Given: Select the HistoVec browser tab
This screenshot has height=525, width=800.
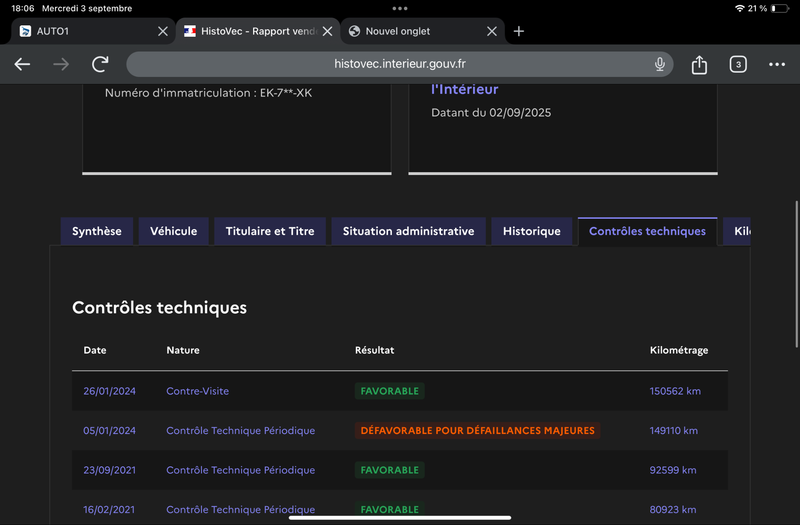Looking at the screenshot, I should 258,31.
